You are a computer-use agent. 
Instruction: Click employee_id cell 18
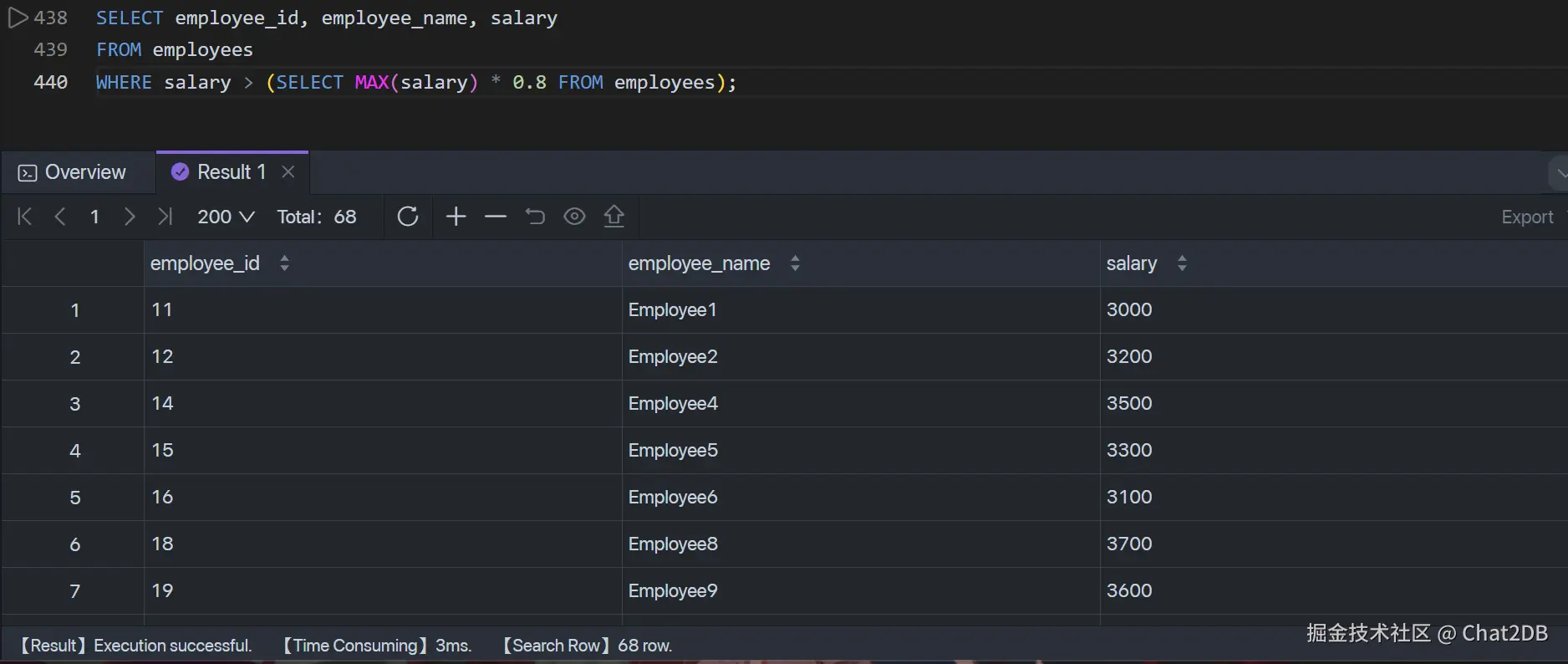click(383, 544)
